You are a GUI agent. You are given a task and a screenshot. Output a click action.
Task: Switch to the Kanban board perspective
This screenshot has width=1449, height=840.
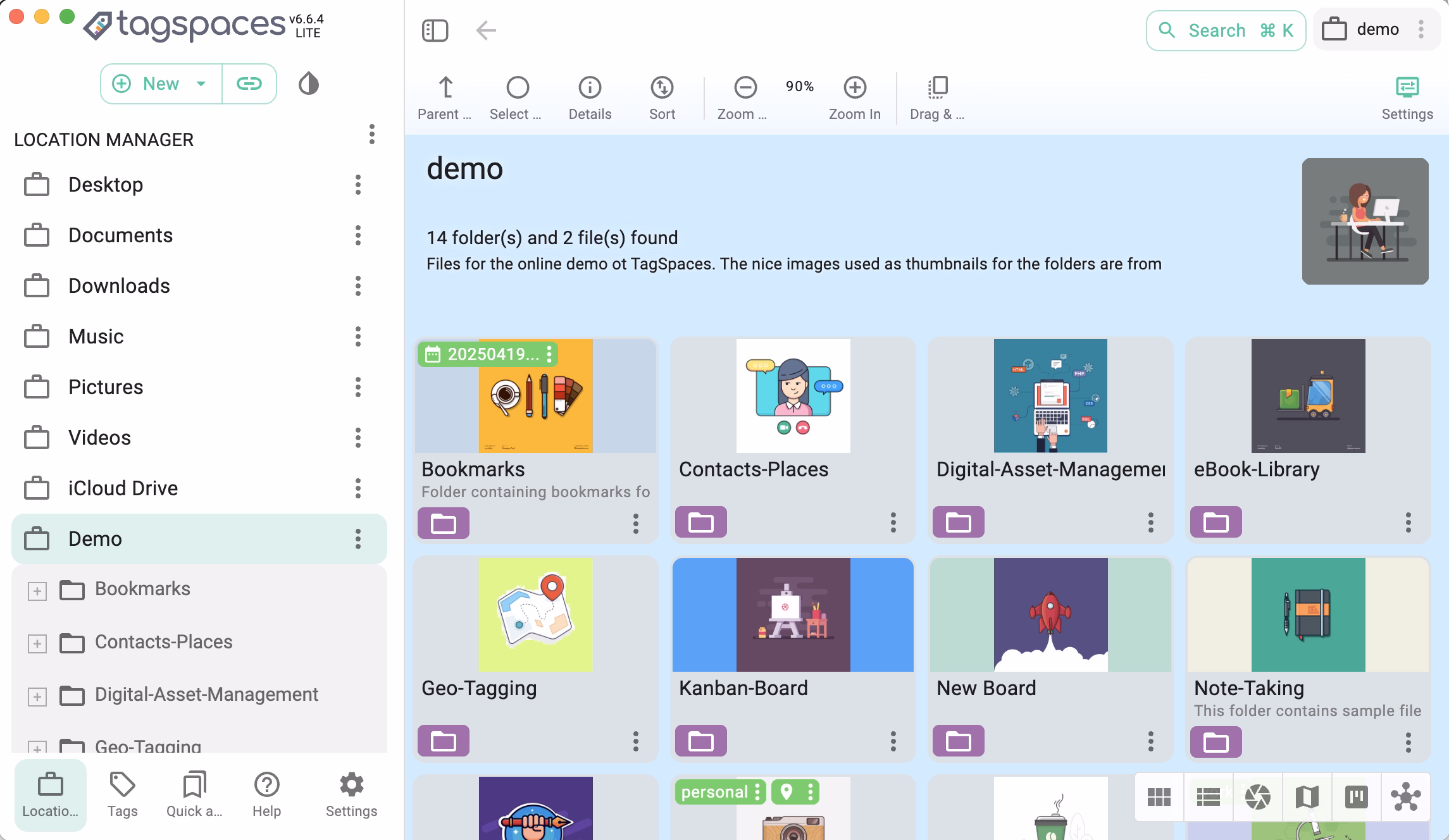1356,797
